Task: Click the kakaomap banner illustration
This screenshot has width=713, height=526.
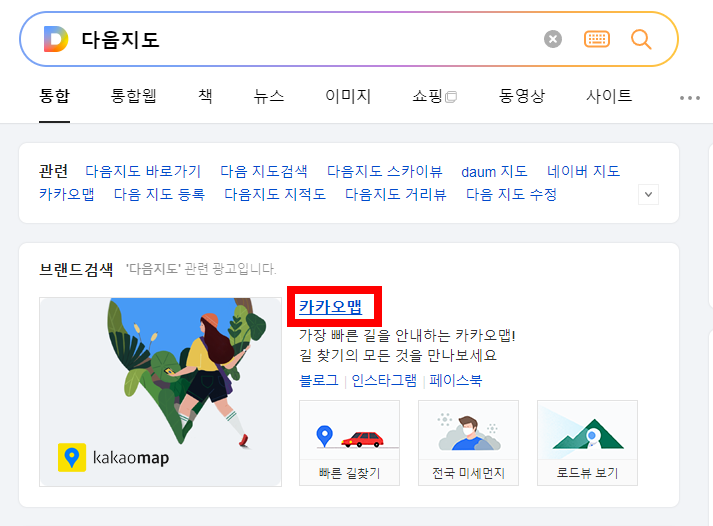Action: (x=161, y=392)
